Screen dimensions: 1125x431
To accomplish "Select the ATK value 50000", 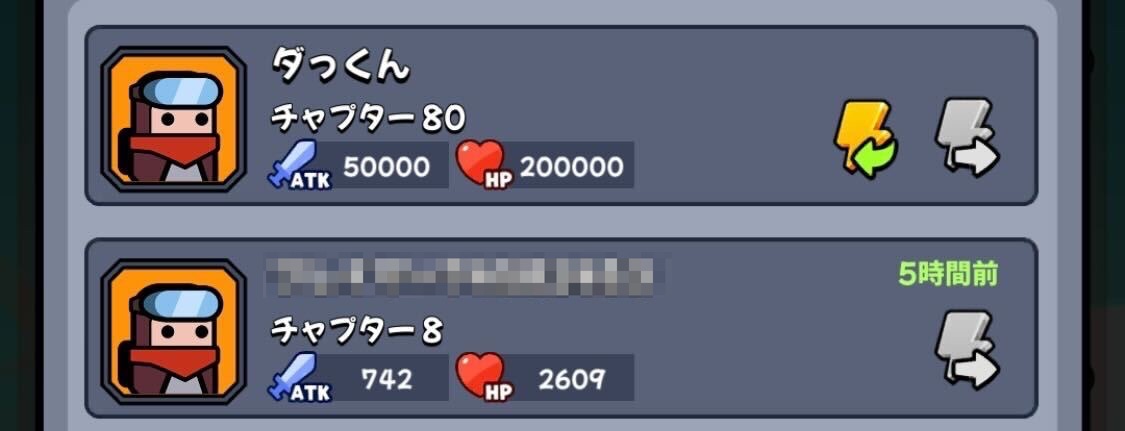I will point(387,167).
